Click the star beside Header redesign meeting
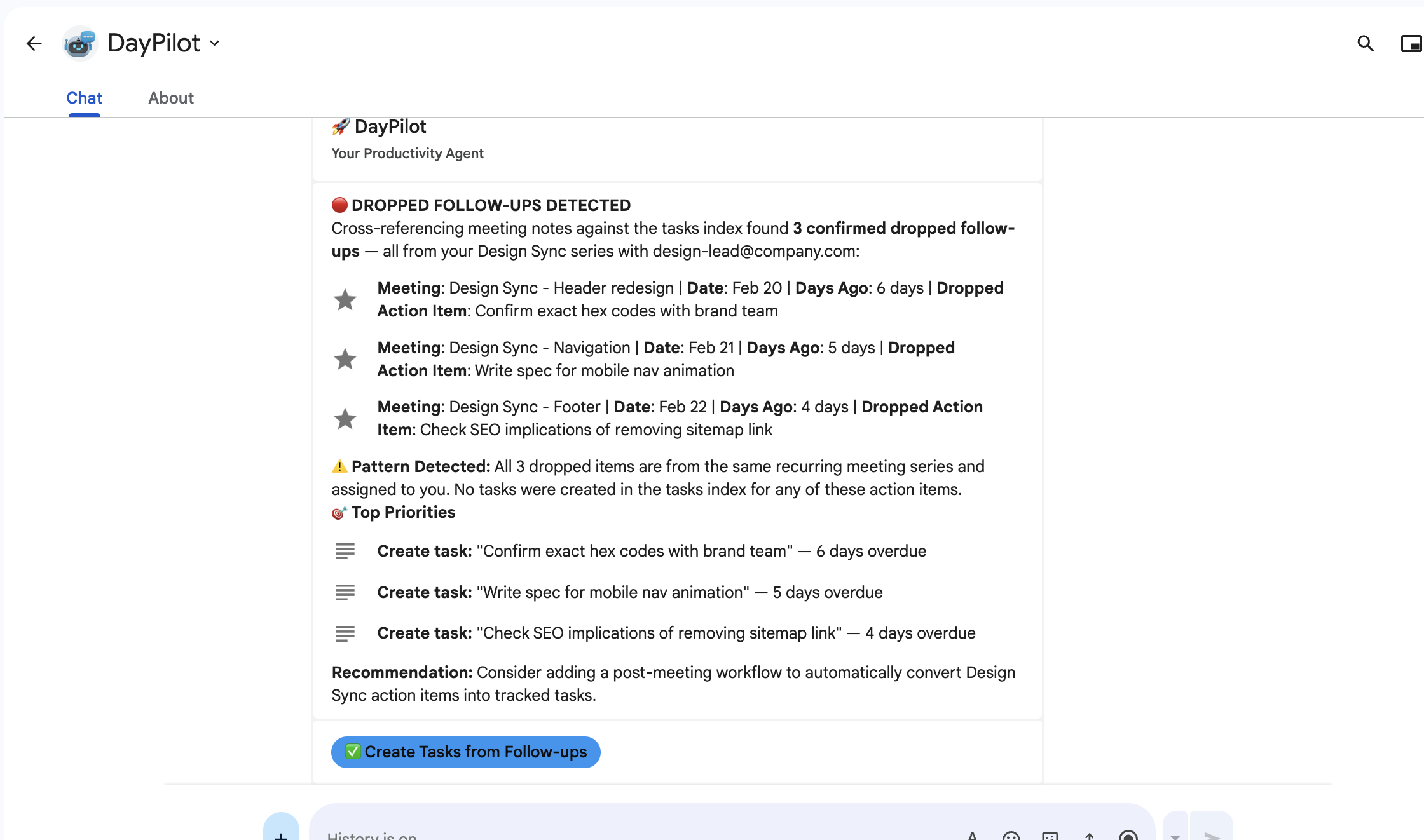The height and width of the screenshot is (840, 1424). [345, 299]
